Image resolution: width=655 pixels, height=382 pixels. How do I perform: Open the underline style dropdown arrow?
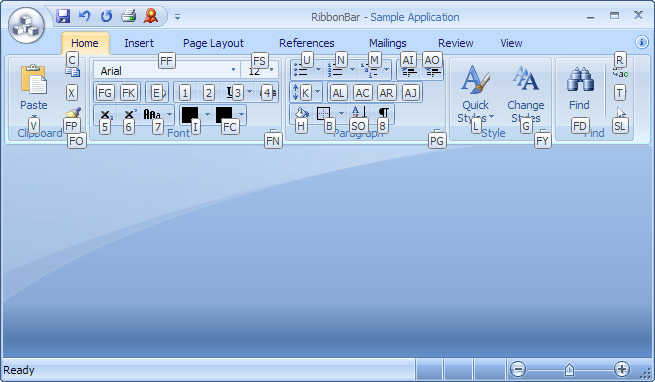249,92
